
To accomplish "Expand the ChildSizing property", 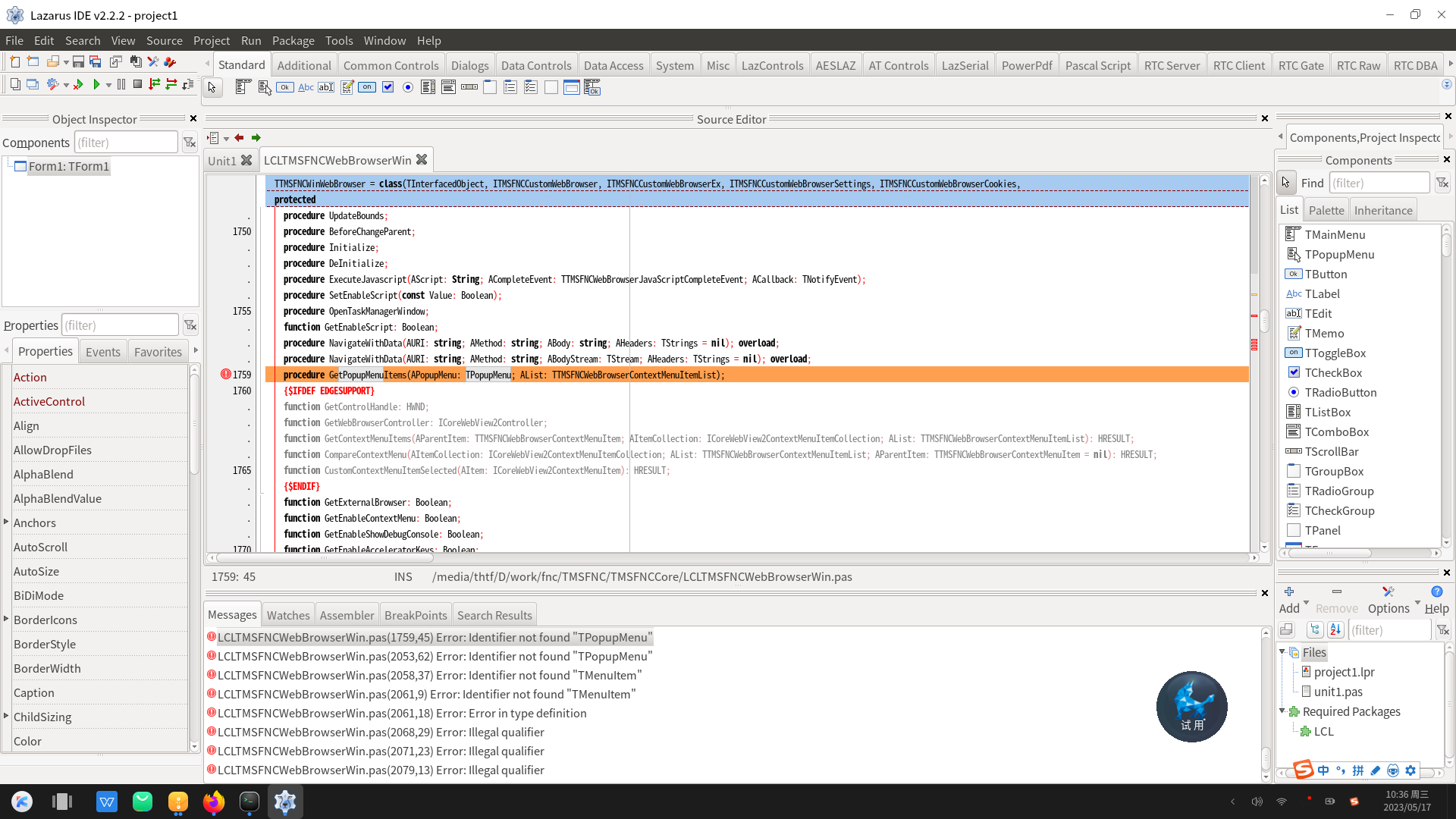I will 6,716.
